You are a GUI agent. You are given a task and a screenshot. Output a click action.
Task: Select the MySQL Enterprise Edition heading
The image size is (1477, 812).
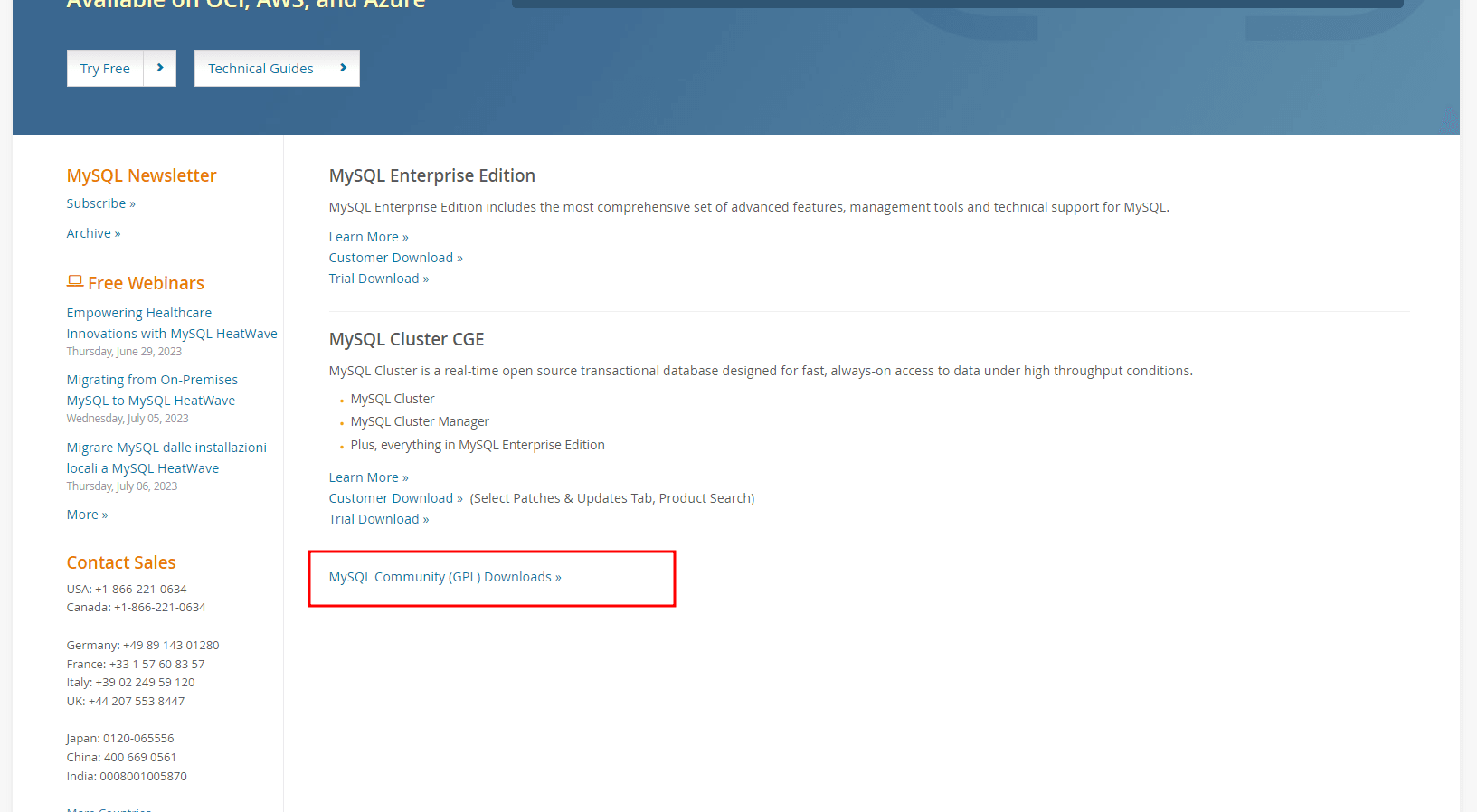pos(432,175)
